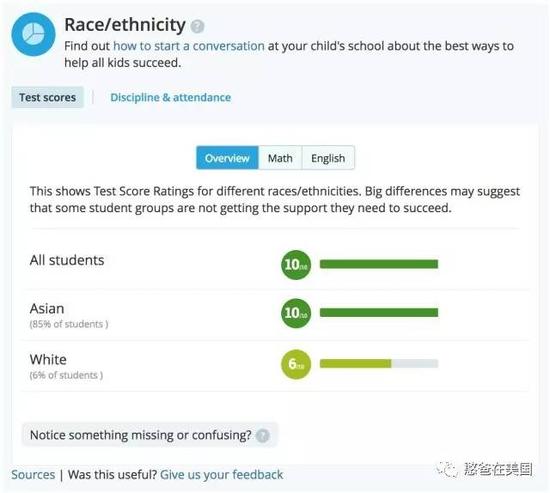Switch to English test scores
Image resolution: width=550 pixels, height=493 pixels.
click(x=328, y=158)
